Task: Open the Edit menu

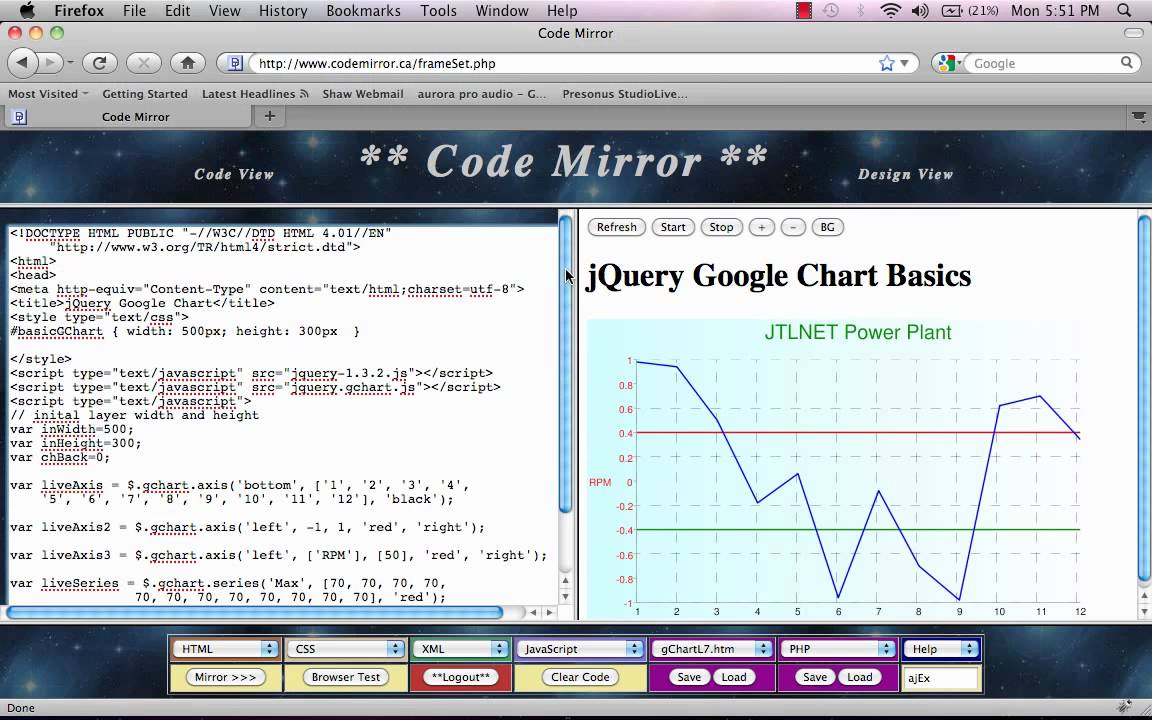Action: (x=177, y=10)
